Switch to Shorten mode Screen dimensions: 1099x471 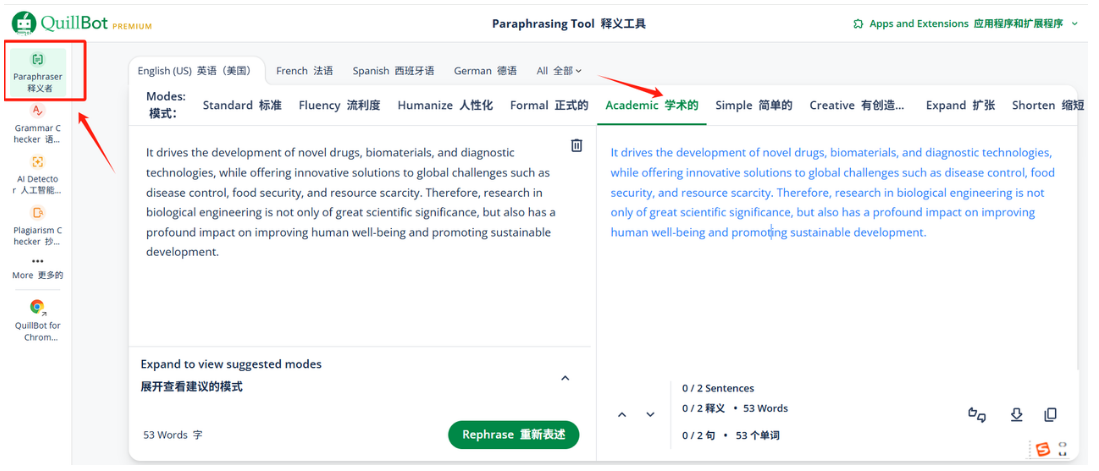point(1048,105)
